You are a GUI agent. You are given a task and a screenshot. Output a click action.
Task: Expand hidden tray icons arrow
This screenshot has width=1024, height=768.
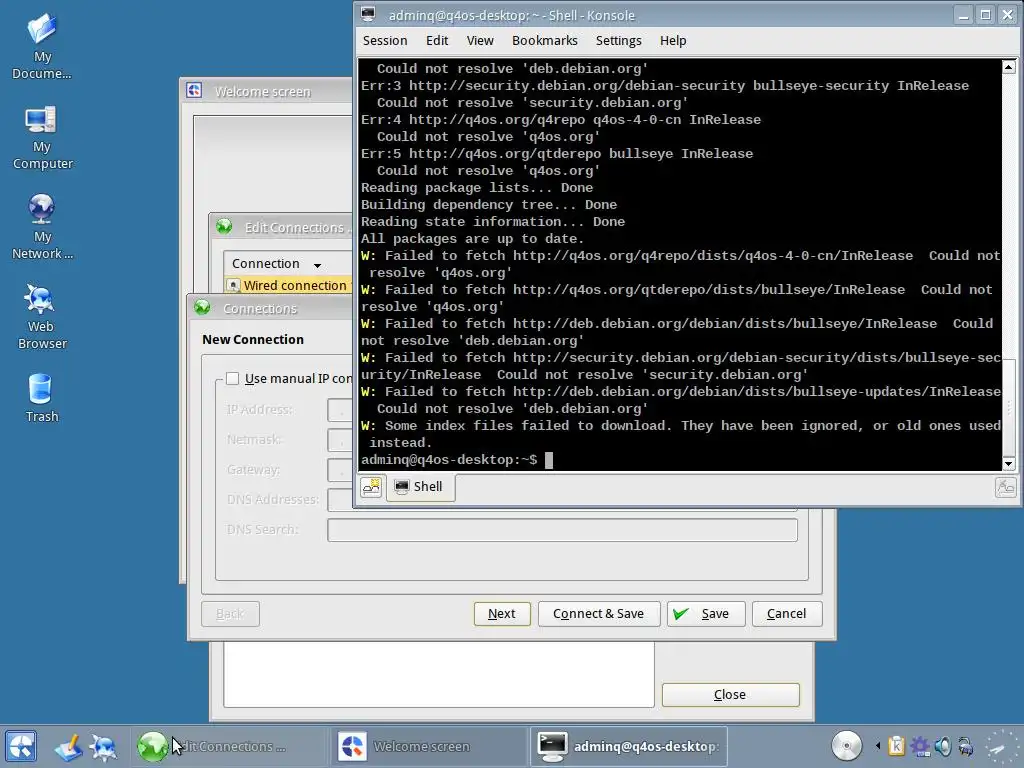pos(878,746)
